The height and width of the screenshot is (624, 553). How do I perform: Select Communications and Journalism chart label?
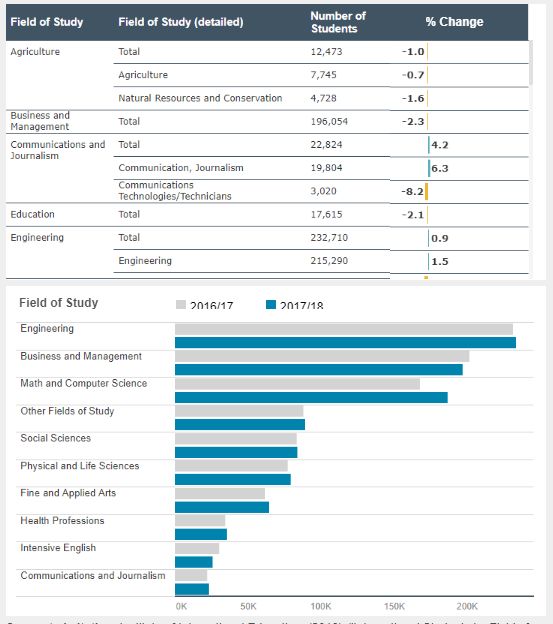click(93, 575)
